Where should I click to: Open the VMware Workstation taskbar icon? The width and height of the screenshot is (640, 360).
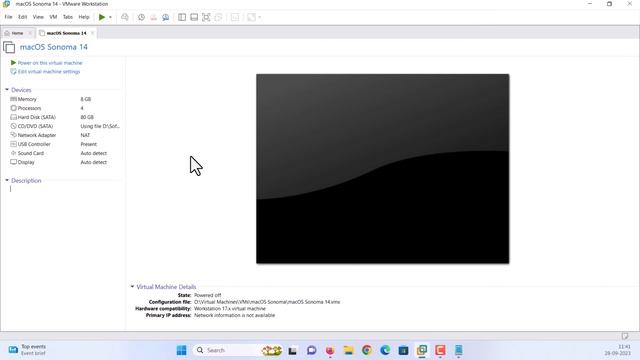(x=422, y=350)
